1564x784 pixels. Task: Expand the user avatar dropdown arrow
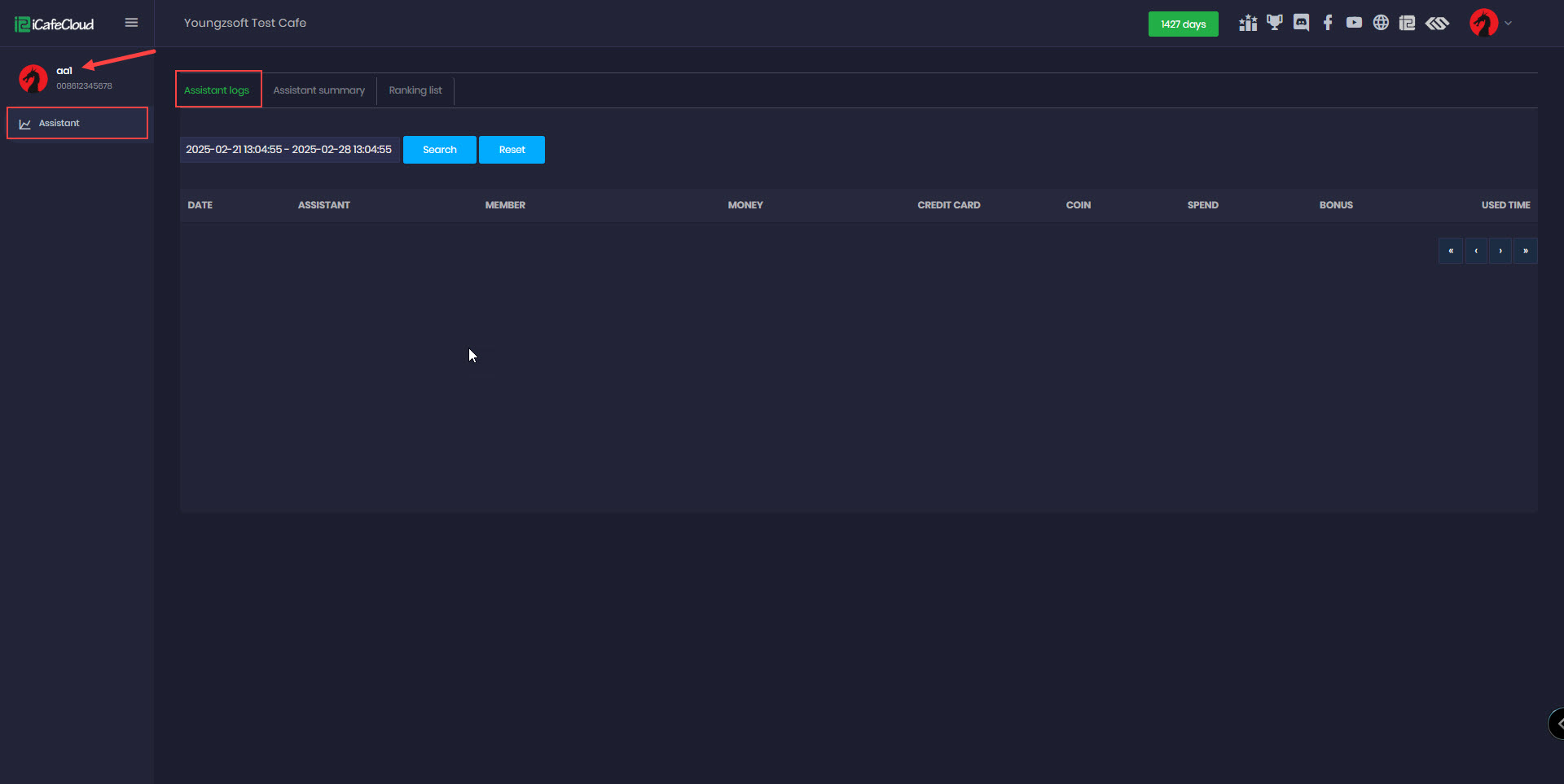pos(1508,23)
